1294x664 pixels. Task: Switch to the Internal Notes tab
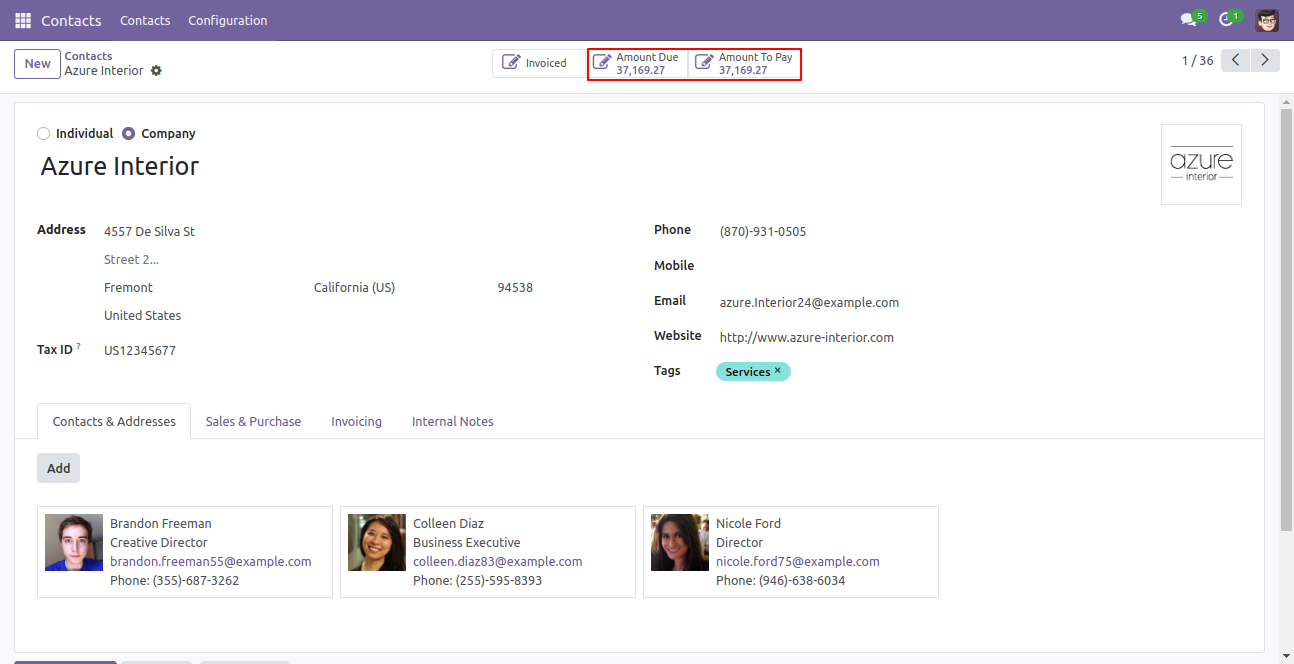453,422
